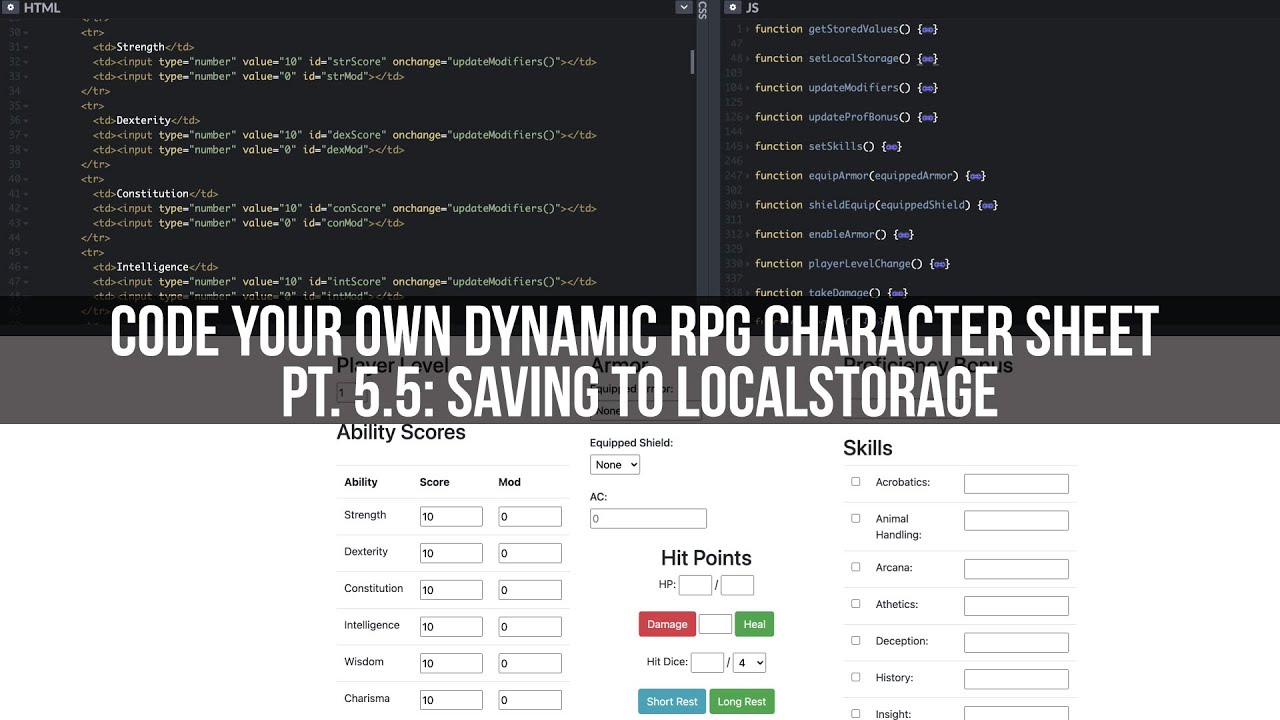Click the 'Skills' heading
1280x720 pixels.
click(x=868, y=448)
